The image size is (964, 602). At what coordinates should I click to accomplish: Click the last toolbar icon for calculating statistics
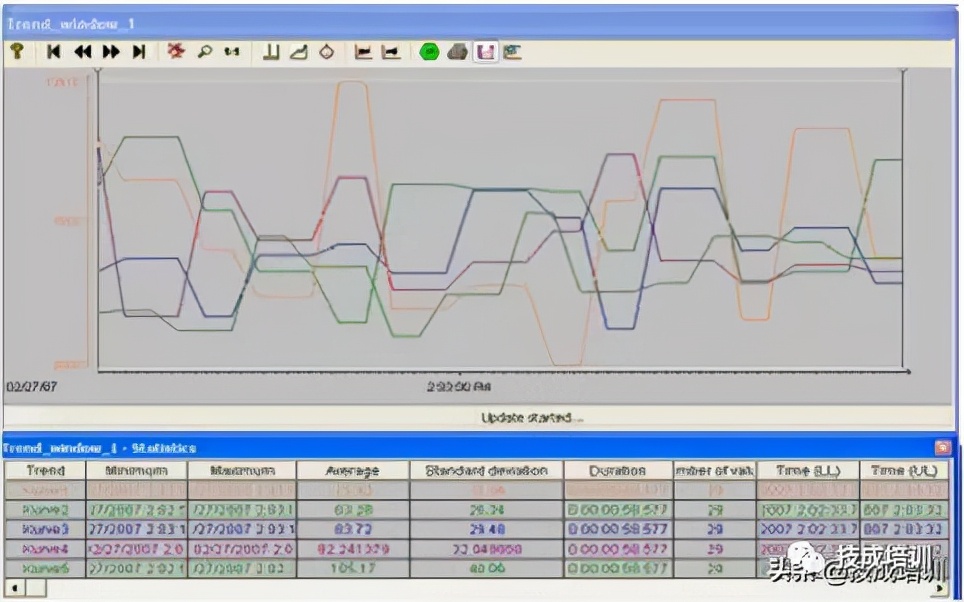point(513,51)
